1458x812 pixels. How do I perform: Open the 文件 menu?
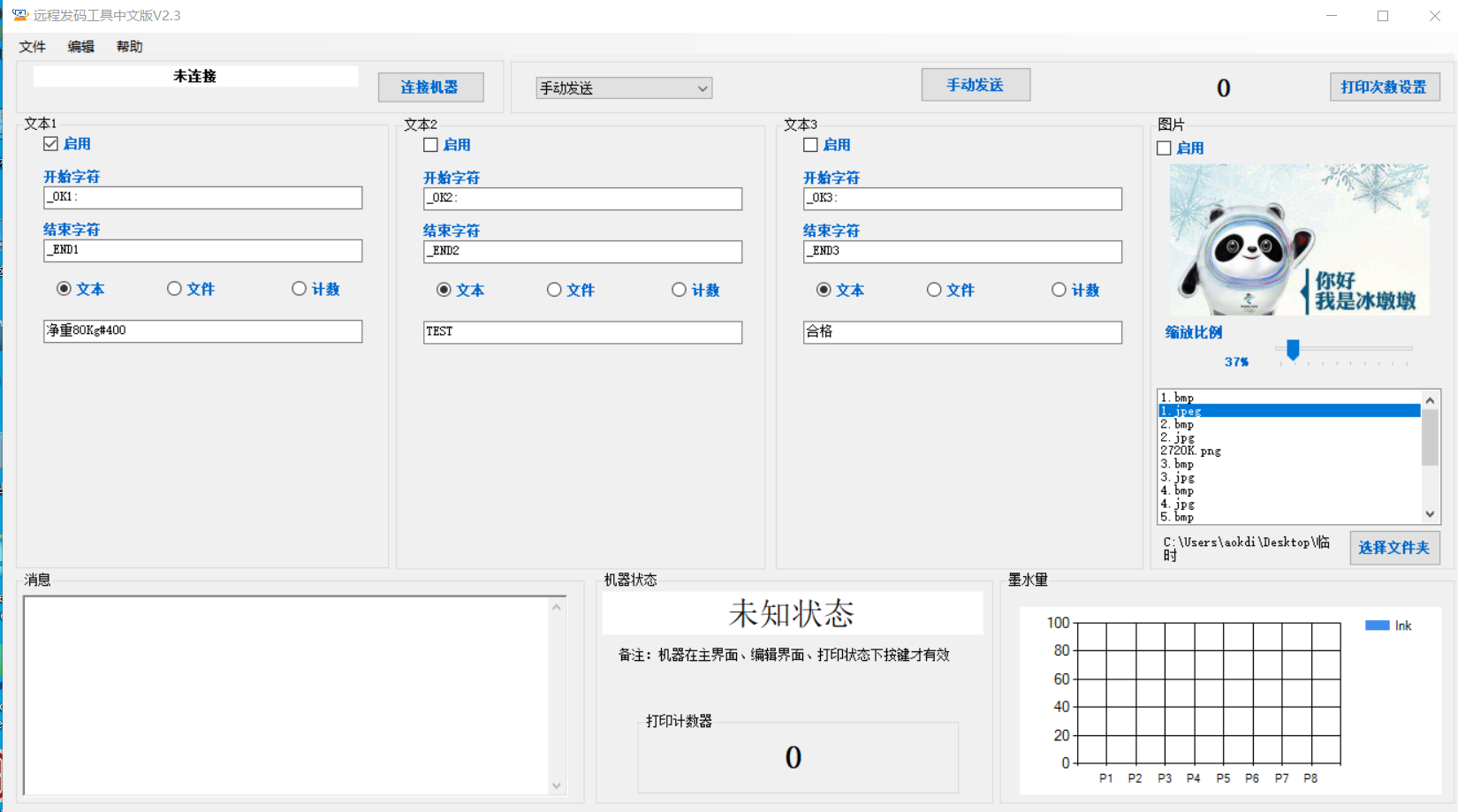tap(33, 47)
